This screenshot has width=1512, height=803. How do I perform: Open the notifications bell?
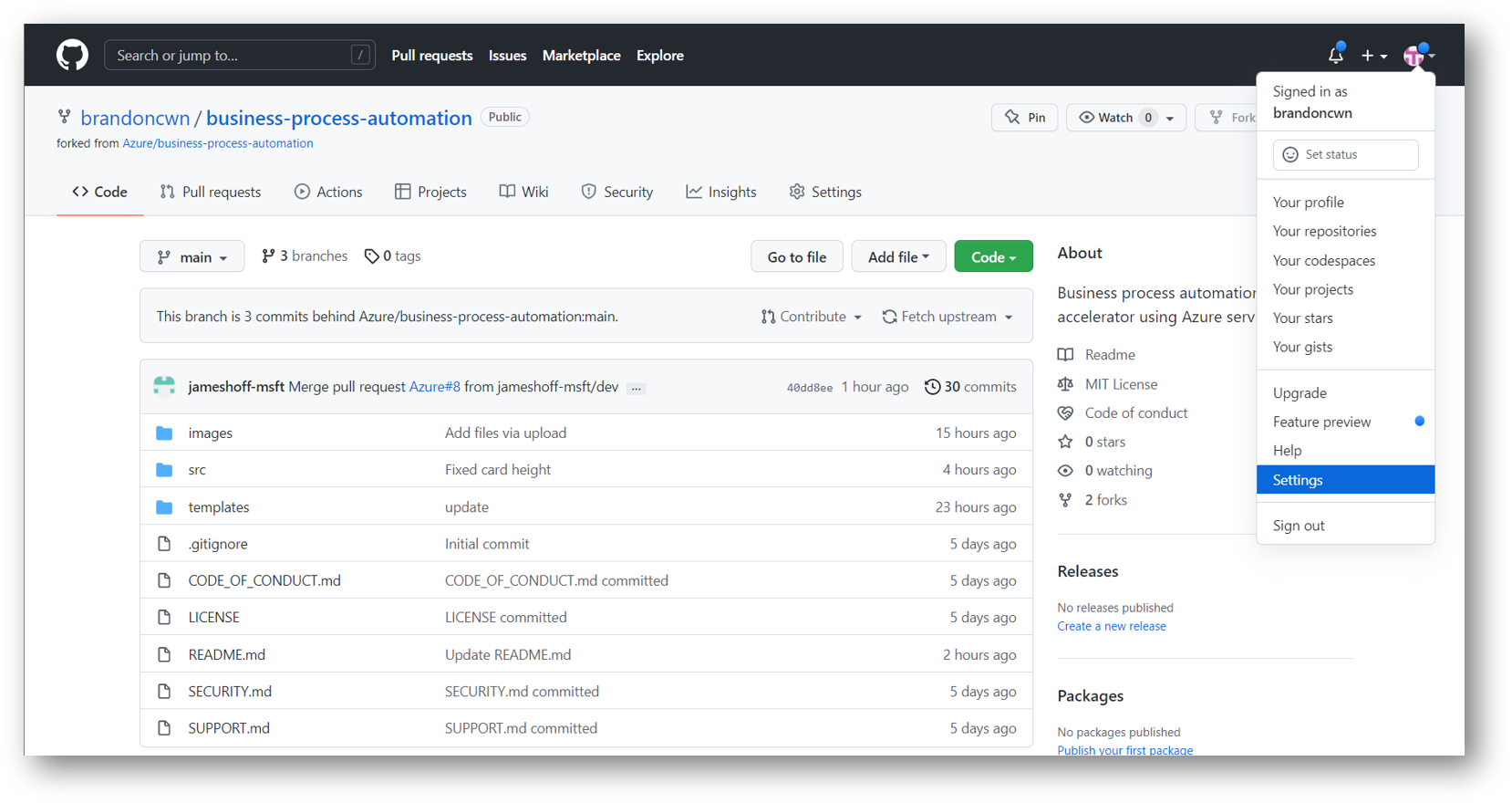pos(1336,55)
